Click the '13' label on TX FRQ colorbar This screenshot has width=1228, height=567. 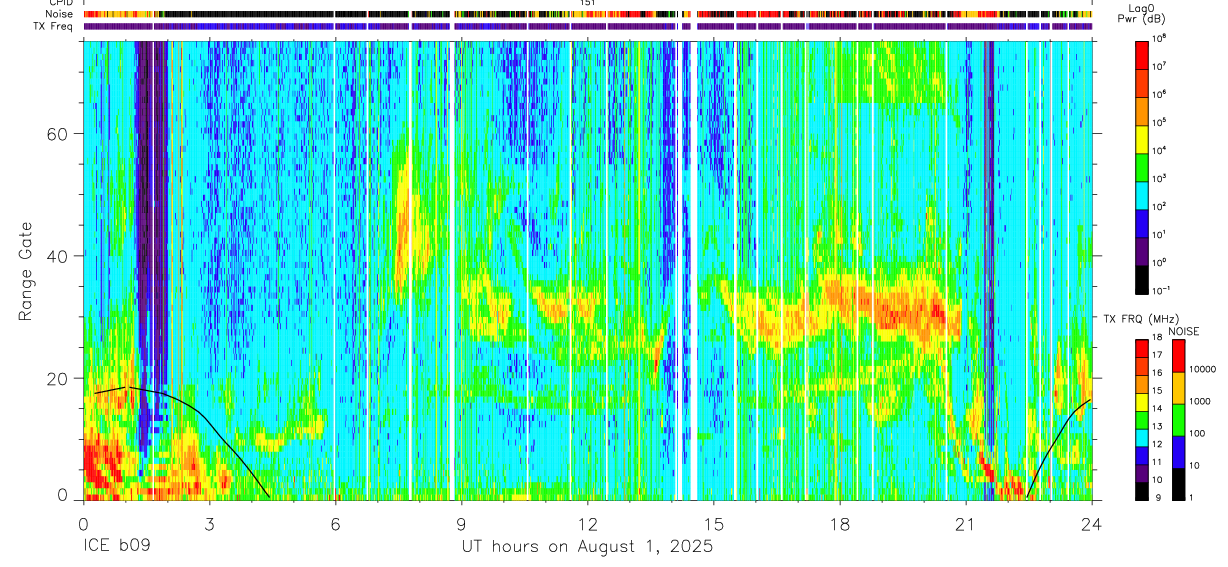tap(1157, 426)
